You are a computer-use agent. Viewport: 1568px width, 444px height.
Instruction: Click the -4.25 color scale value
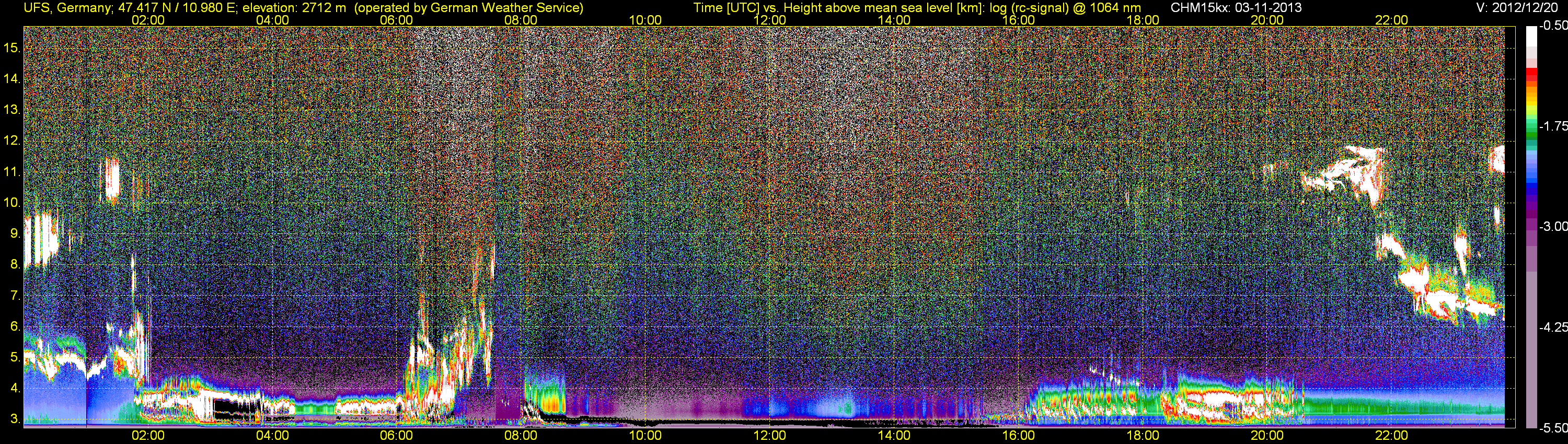point(1553,327)
